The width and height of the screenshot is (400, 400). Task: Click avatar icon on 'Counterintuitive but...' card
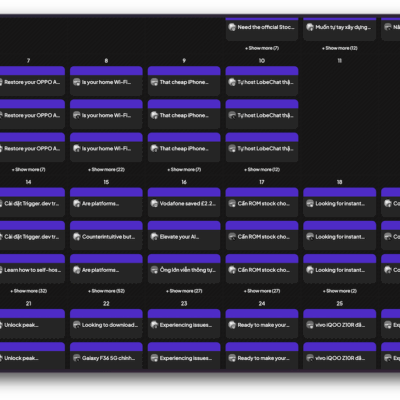[x=77, y=237]
